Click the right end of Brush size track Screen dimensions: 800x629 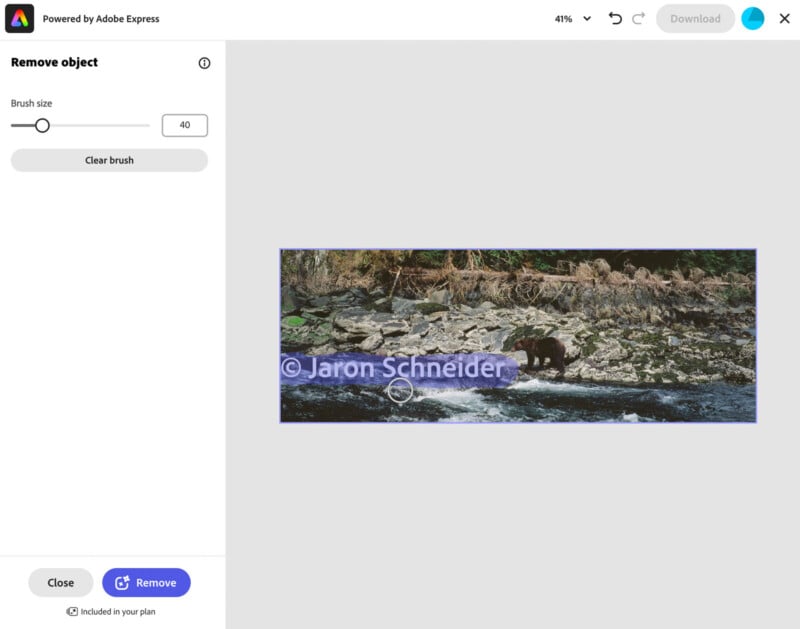[x=147, y=125]
